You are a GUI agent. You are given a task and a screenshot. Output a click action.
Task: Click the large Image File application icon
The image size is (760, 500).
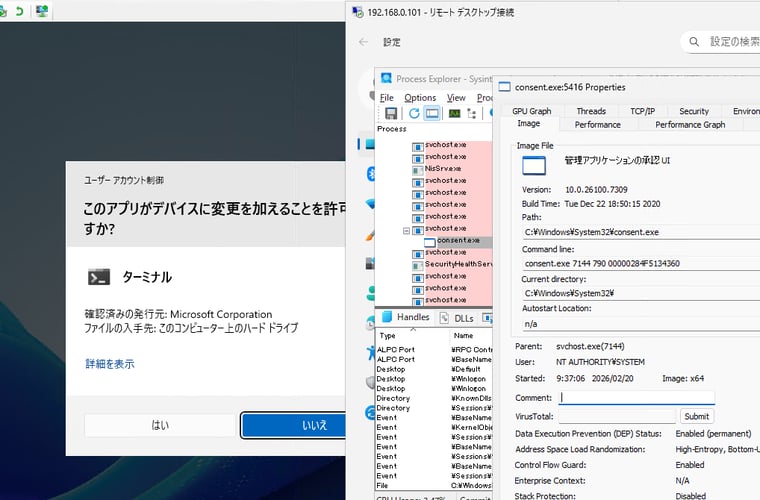[x=534, y=166]
